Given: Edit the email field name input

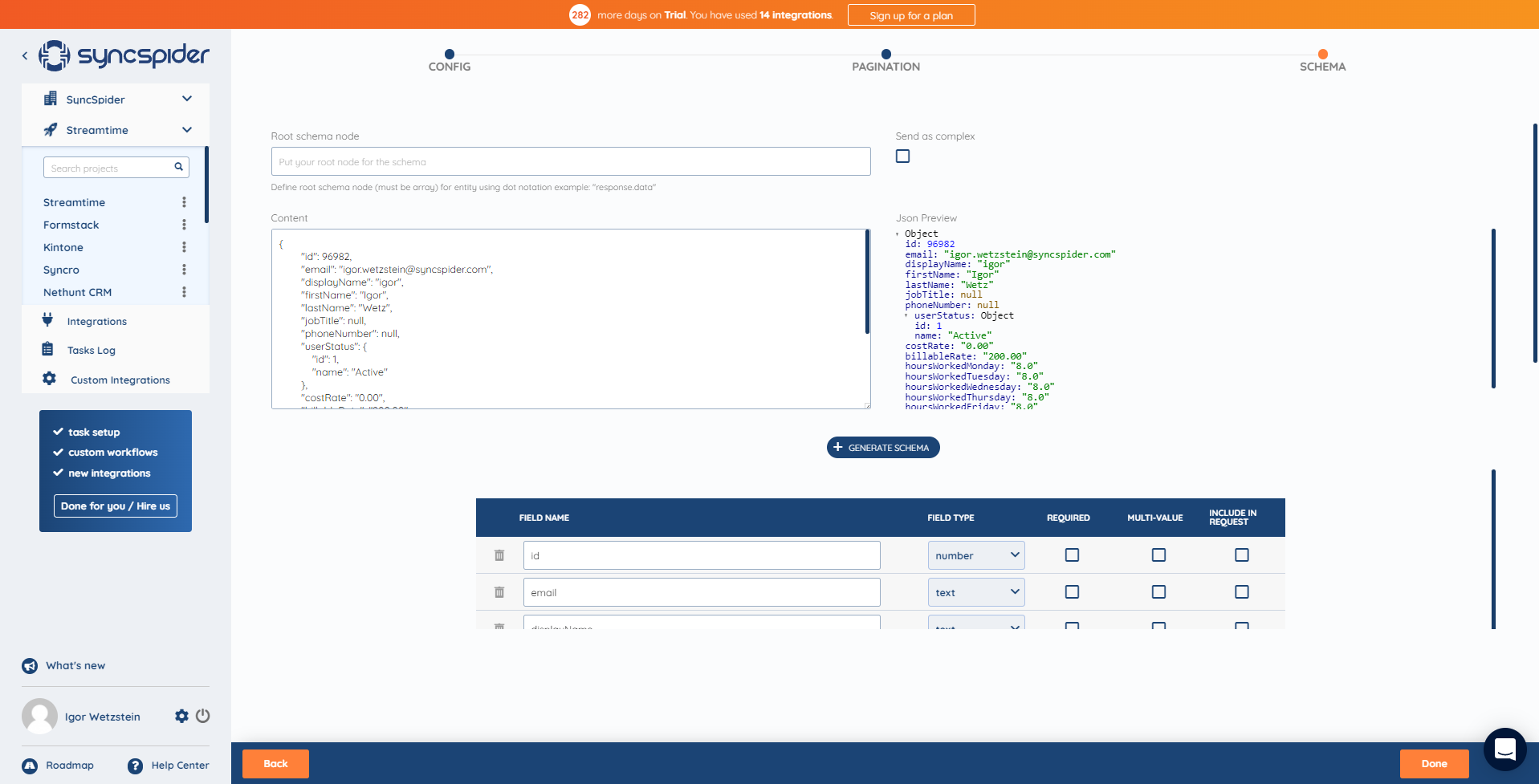Looking at the screenshot, I should pyautogui.click(x=702, y=592).
